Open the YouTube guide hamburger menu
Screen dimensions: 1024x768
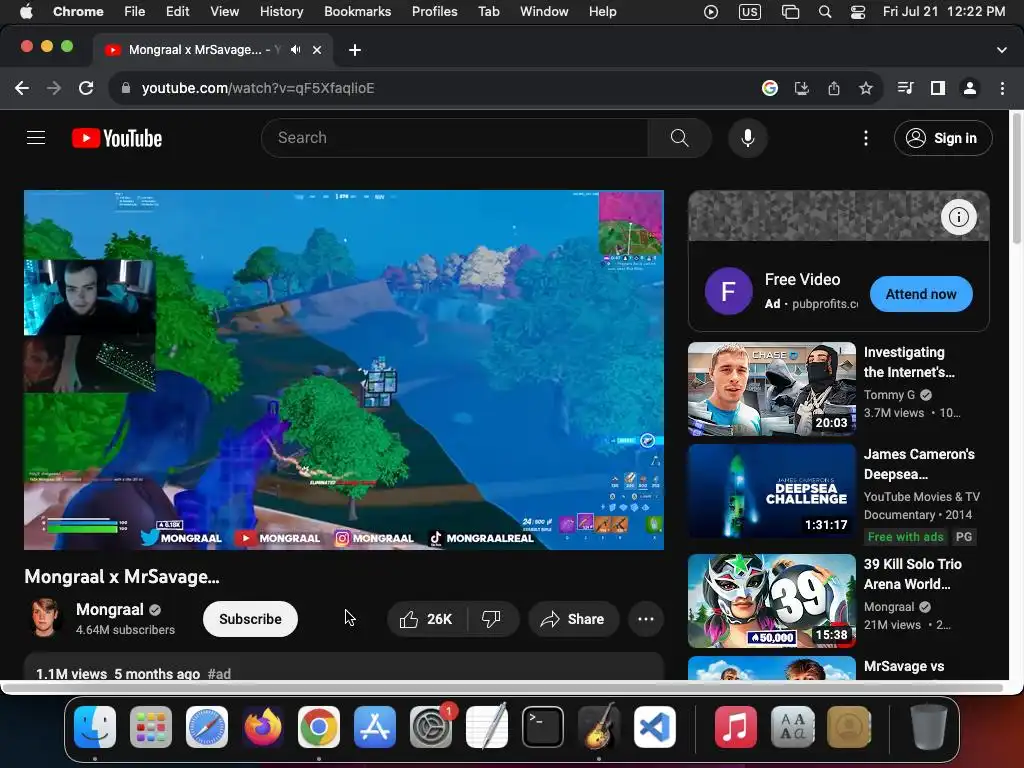[36, 138]
